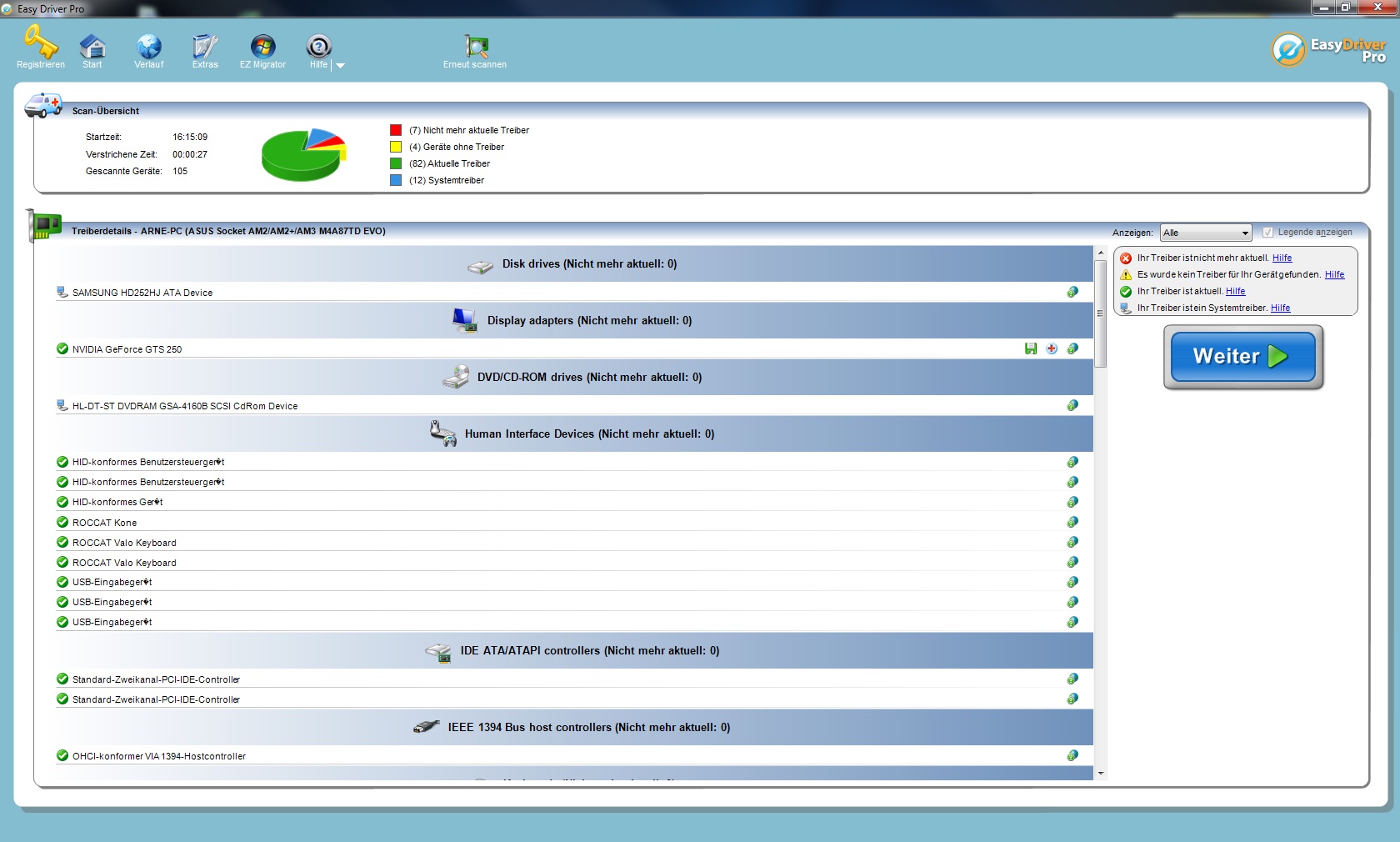Open driver info icon for OHCI-konformer VIA 1394
Viewport: 1400px width, 842px height.
click(1072, 755)
